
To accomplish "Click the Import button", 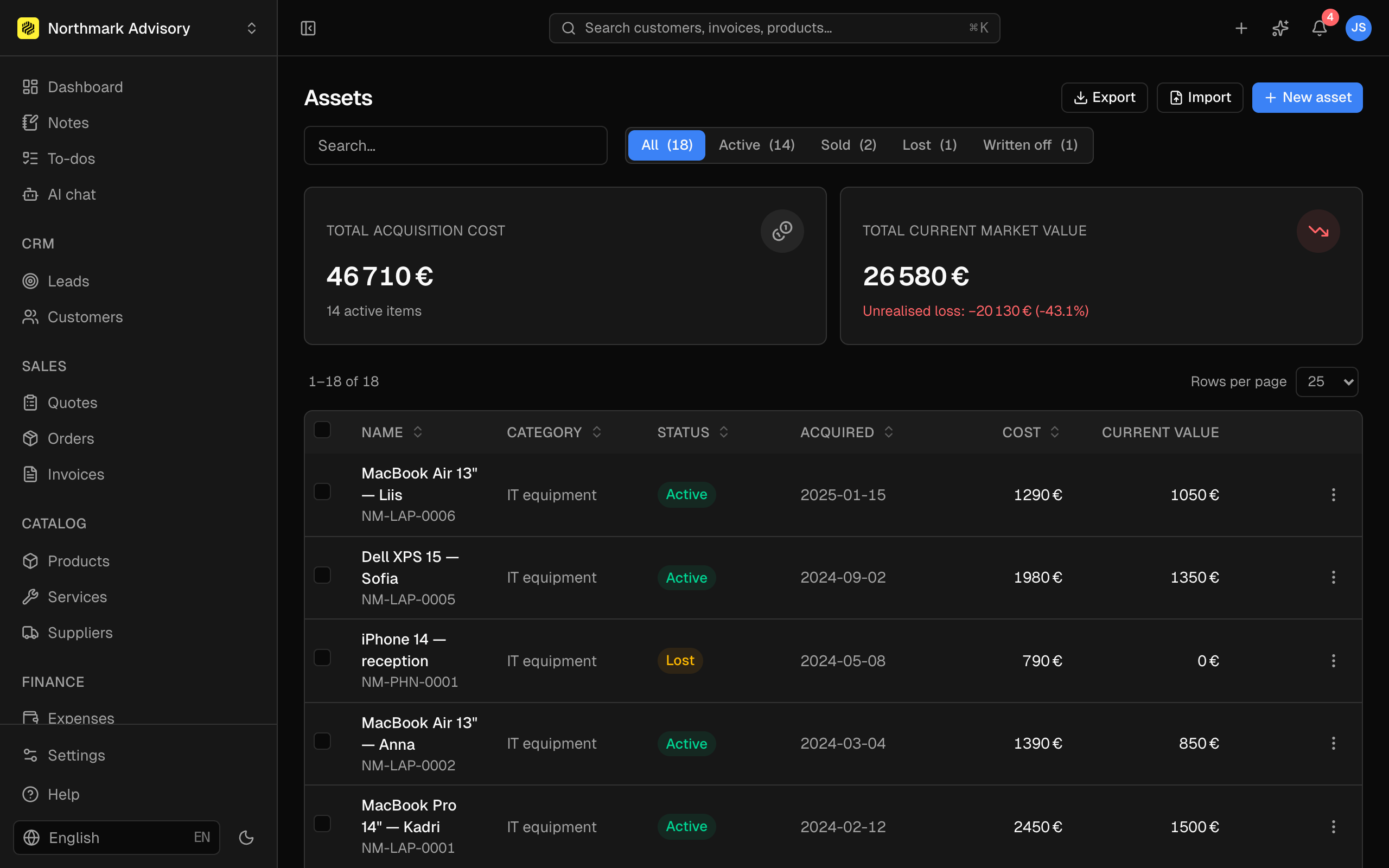I will [x=1200, y=98].
